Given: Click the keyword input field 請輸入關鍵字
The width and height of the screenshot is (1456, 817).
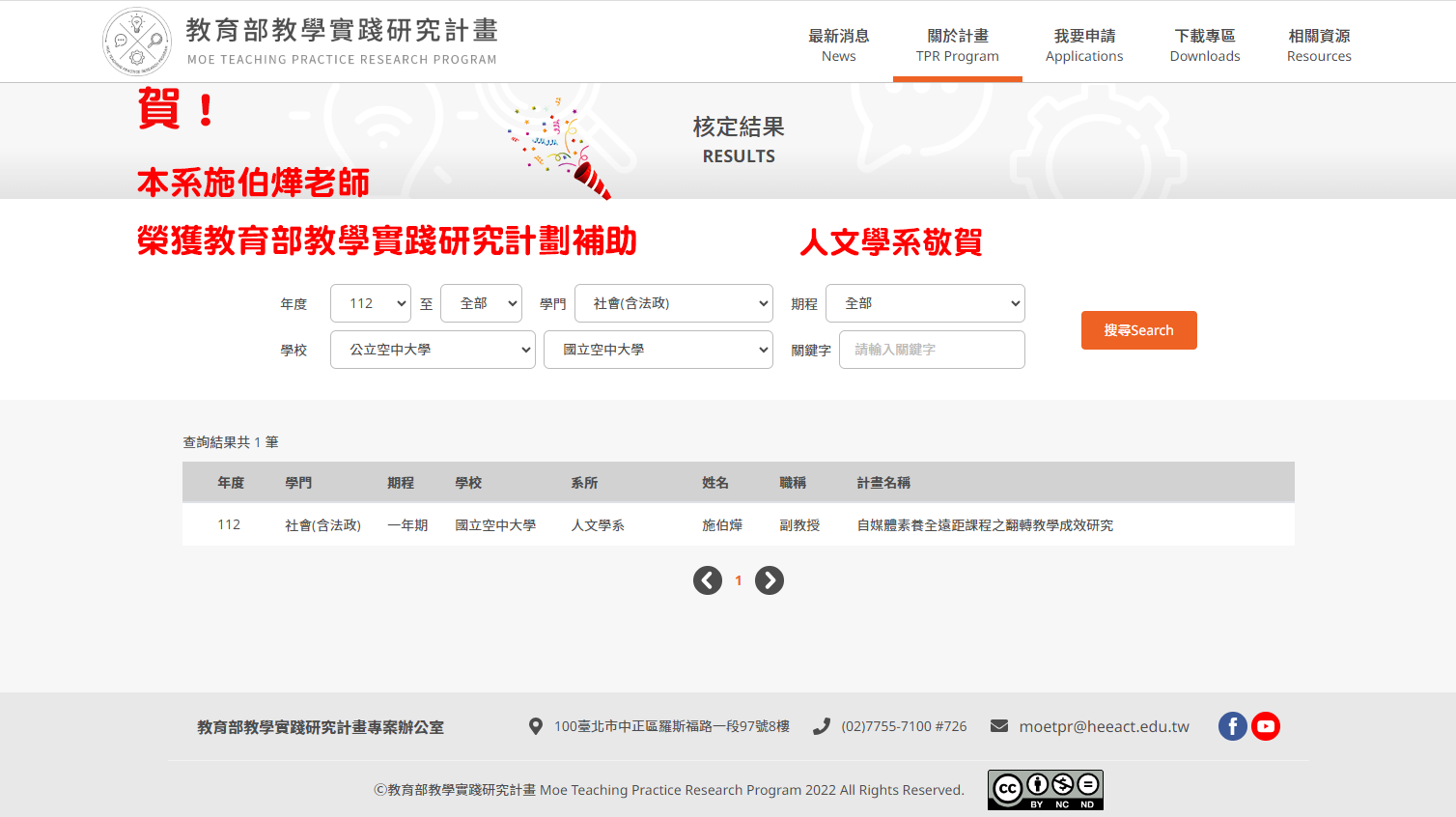Looking at the screenshot, I should pyautogui.click(x=932, y=350).
